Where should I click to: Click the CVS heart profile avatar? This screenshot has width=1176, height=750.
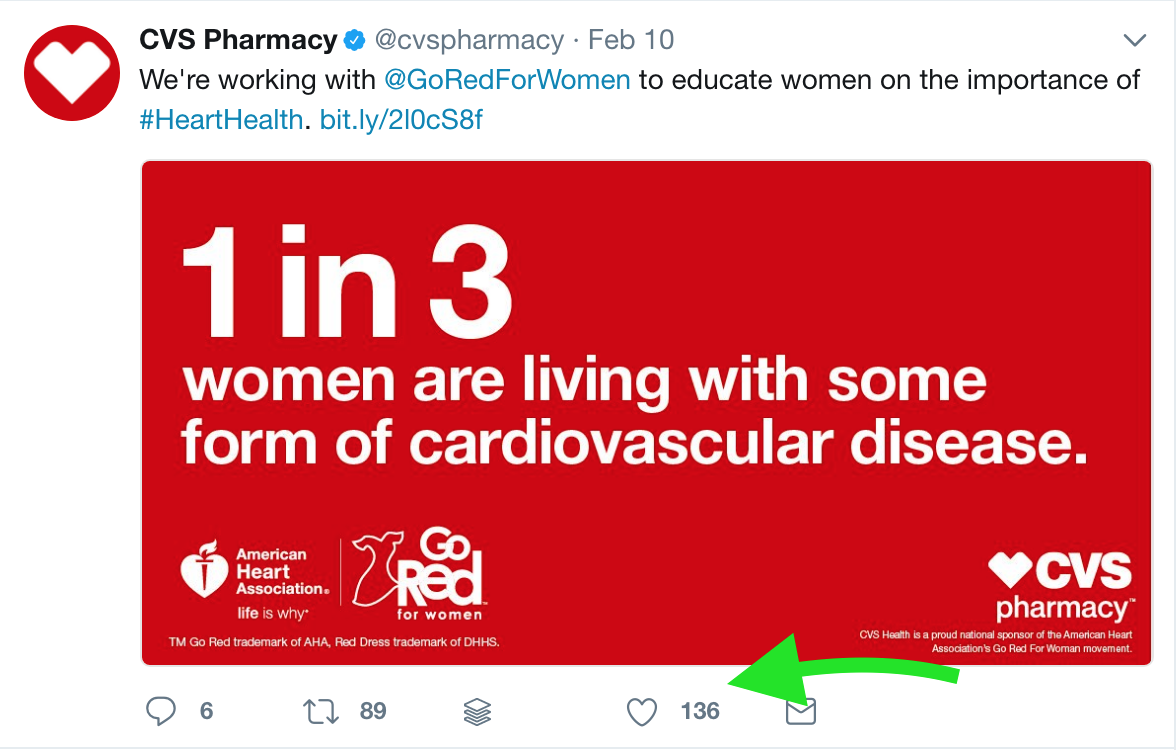coord(72,73)
